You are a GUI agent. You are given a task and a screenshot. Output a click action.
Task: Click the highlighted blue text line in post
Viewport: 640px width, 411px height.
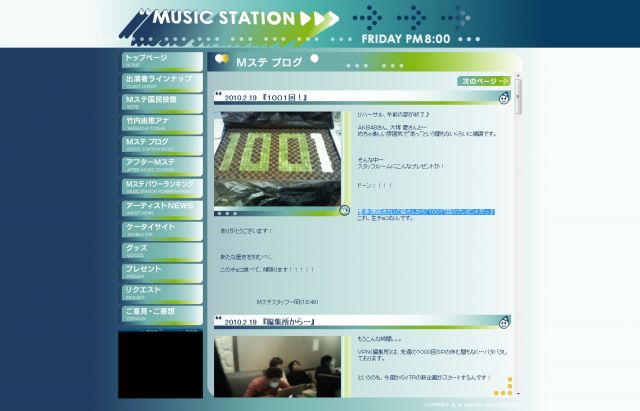coord(427,212)
